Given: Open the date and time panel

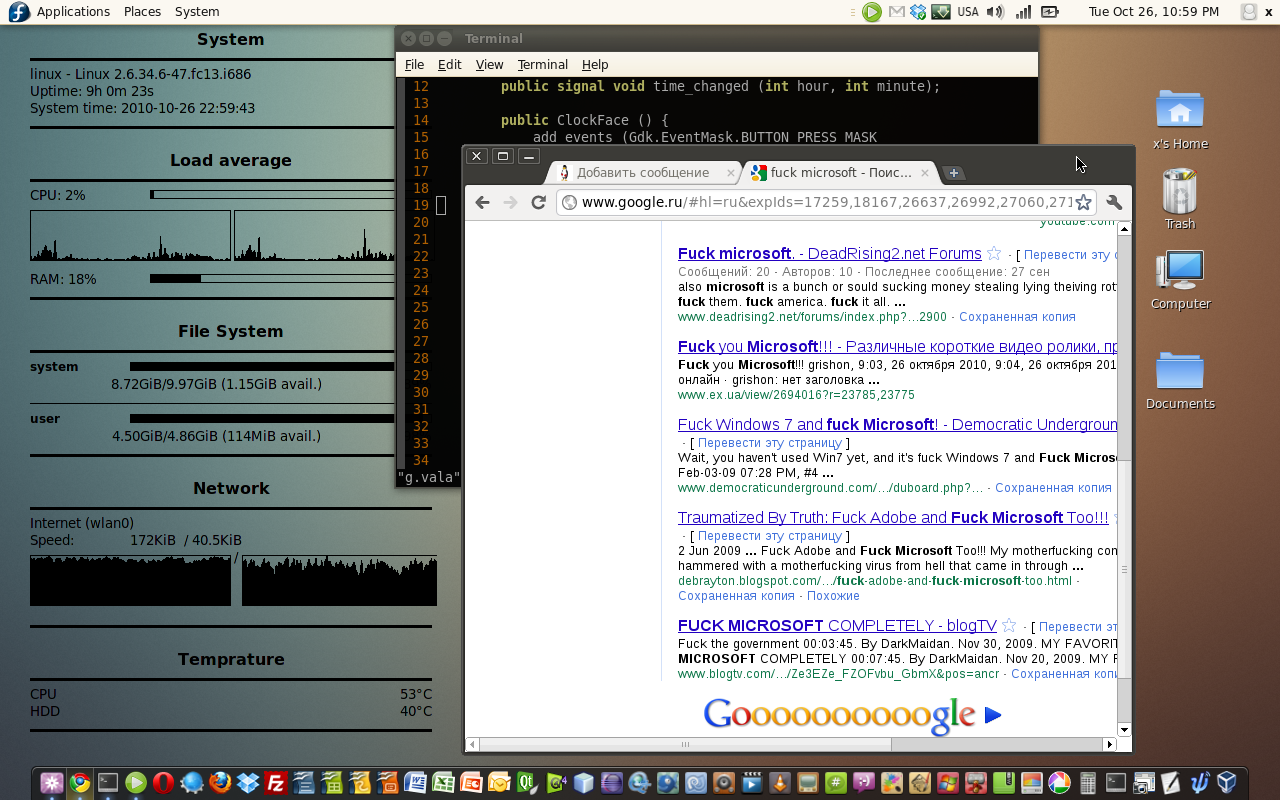Looking at the screenshot, I should tap(1154, 12).
